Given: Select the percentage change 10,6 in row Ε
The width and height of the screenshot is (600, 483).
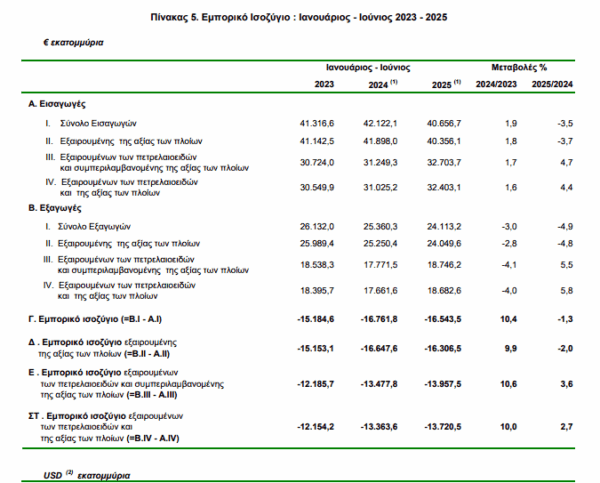Looking at the screenshot, I should 507,385.
